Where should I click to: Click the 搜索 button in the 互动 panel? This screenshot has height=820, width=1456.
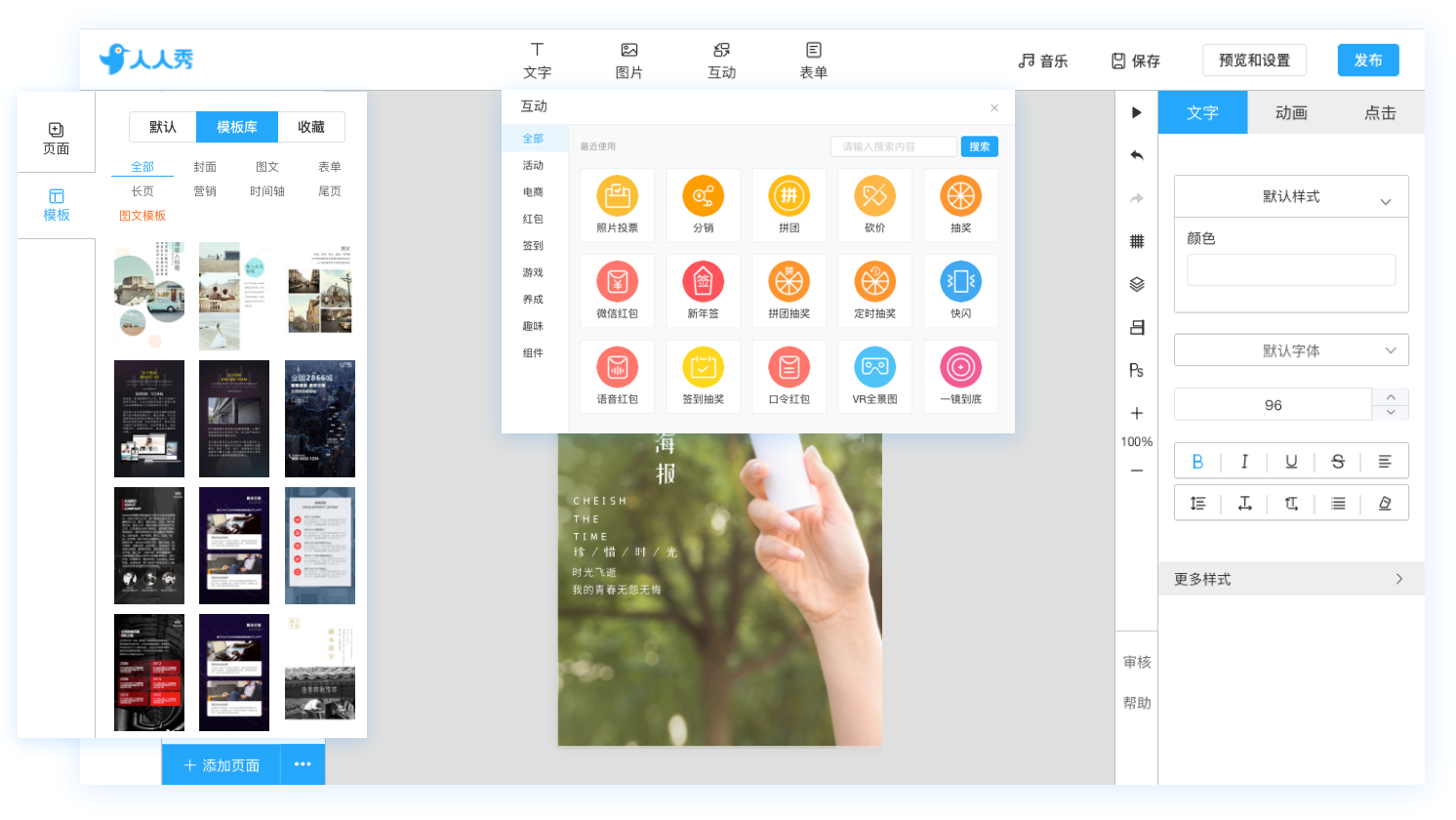(980, 146)
